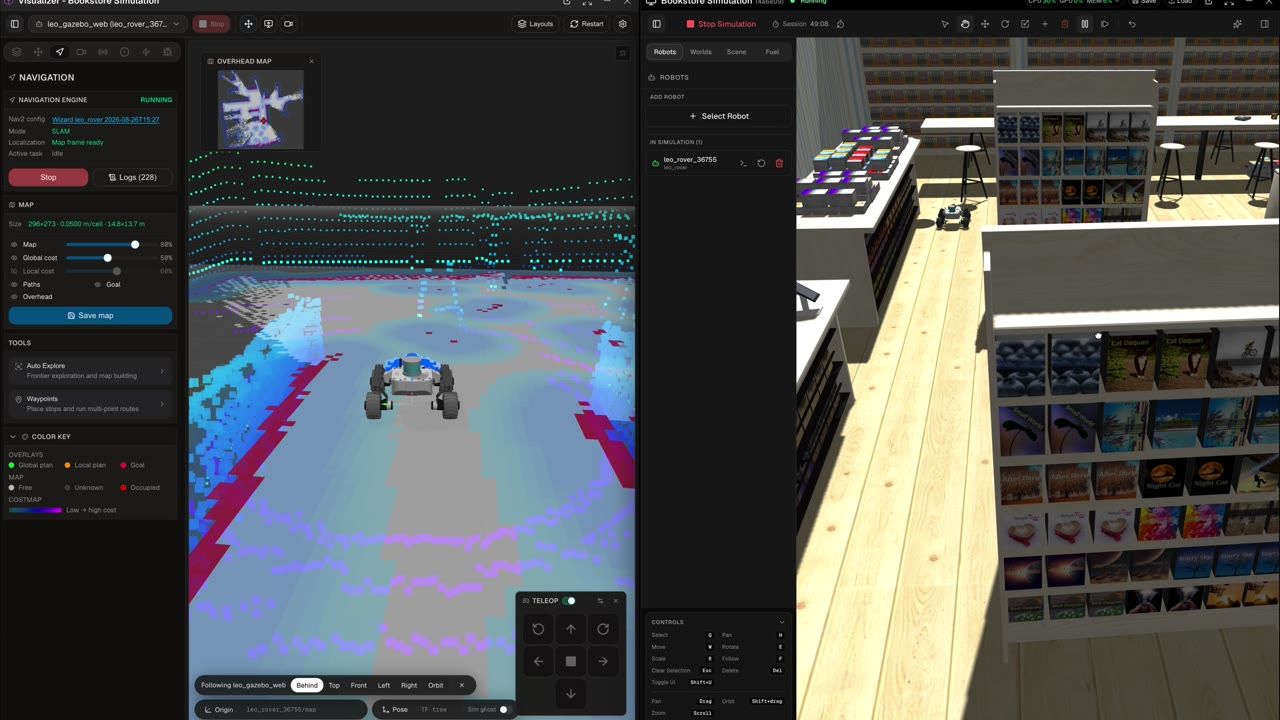Select the scale/edit tool in simulation toolbar
Viewport: 1280px width, 720px height.
(x=1025, y=24)
